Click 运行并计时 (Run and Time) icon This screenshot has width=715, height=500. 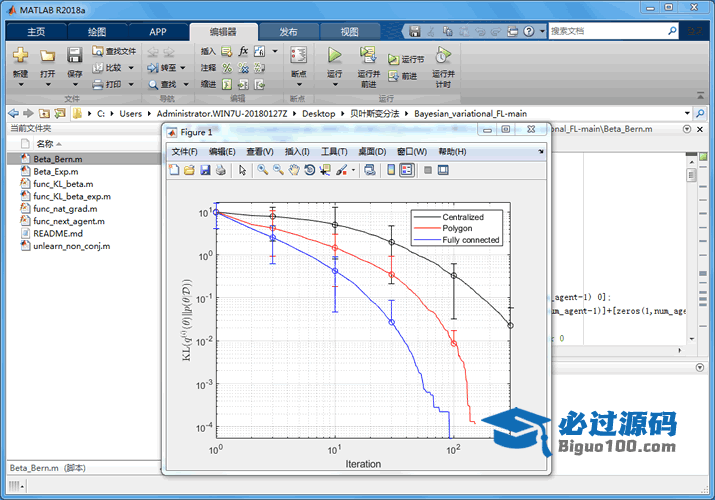443,55
